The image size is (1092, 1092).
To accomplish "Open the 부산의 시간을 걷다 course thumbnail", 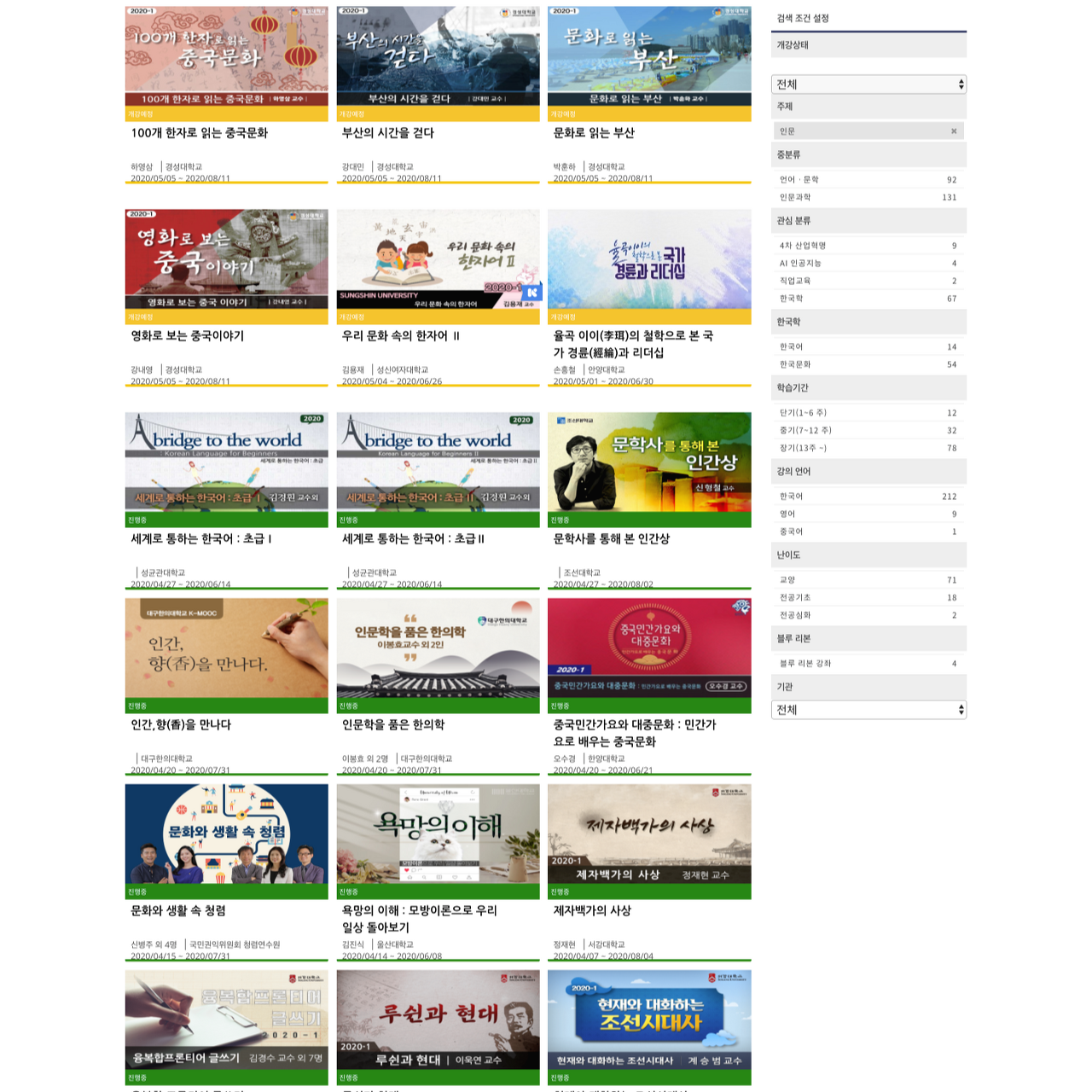I will 438,56.
